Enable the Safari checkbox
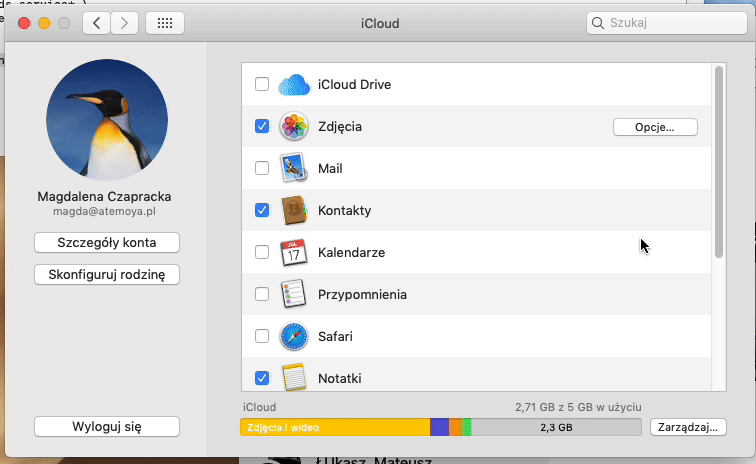The image size is (756, 464). coord(262,336)
